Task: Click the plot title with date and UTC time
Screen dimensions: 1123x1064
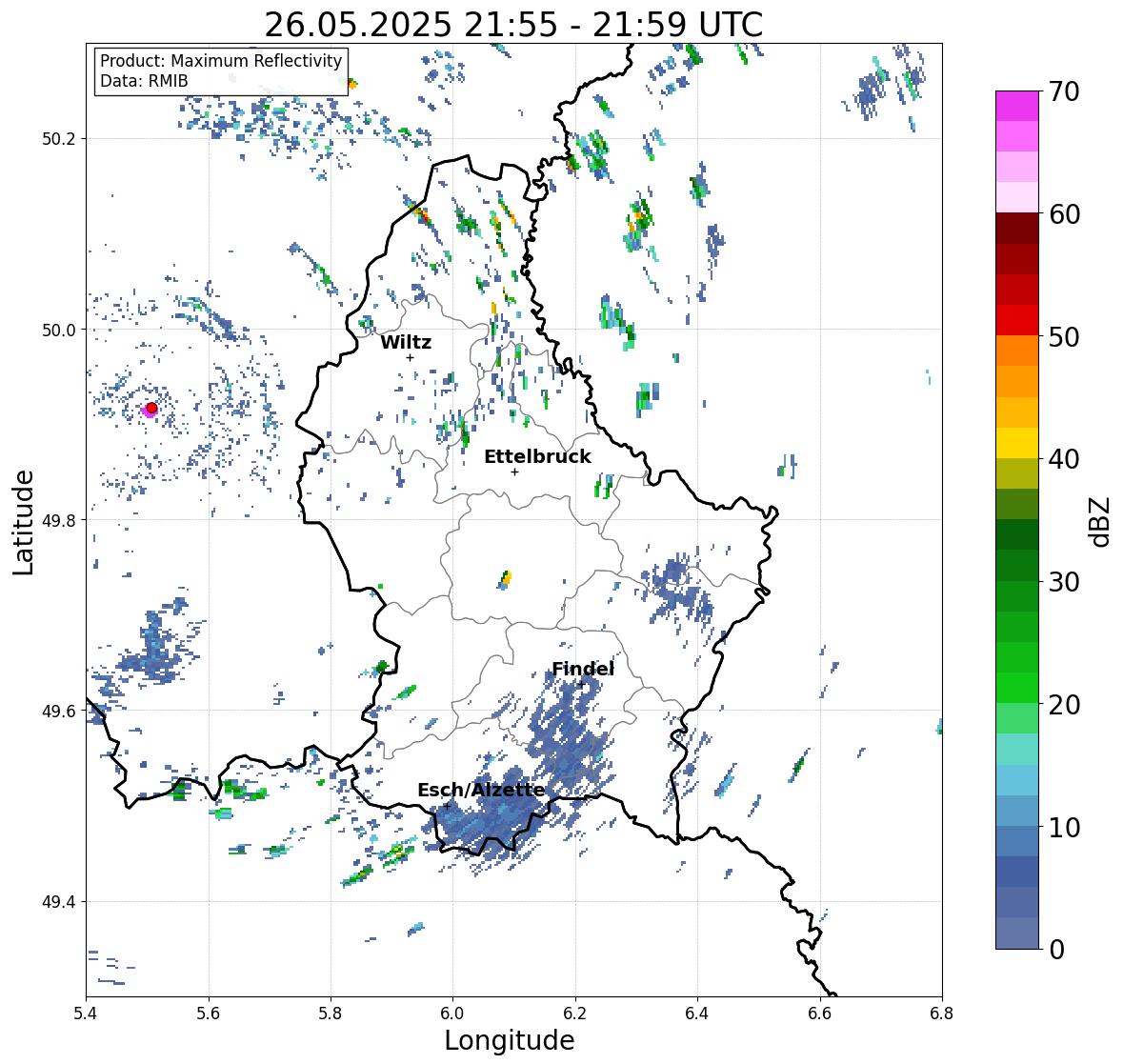Action: point(513,25)
